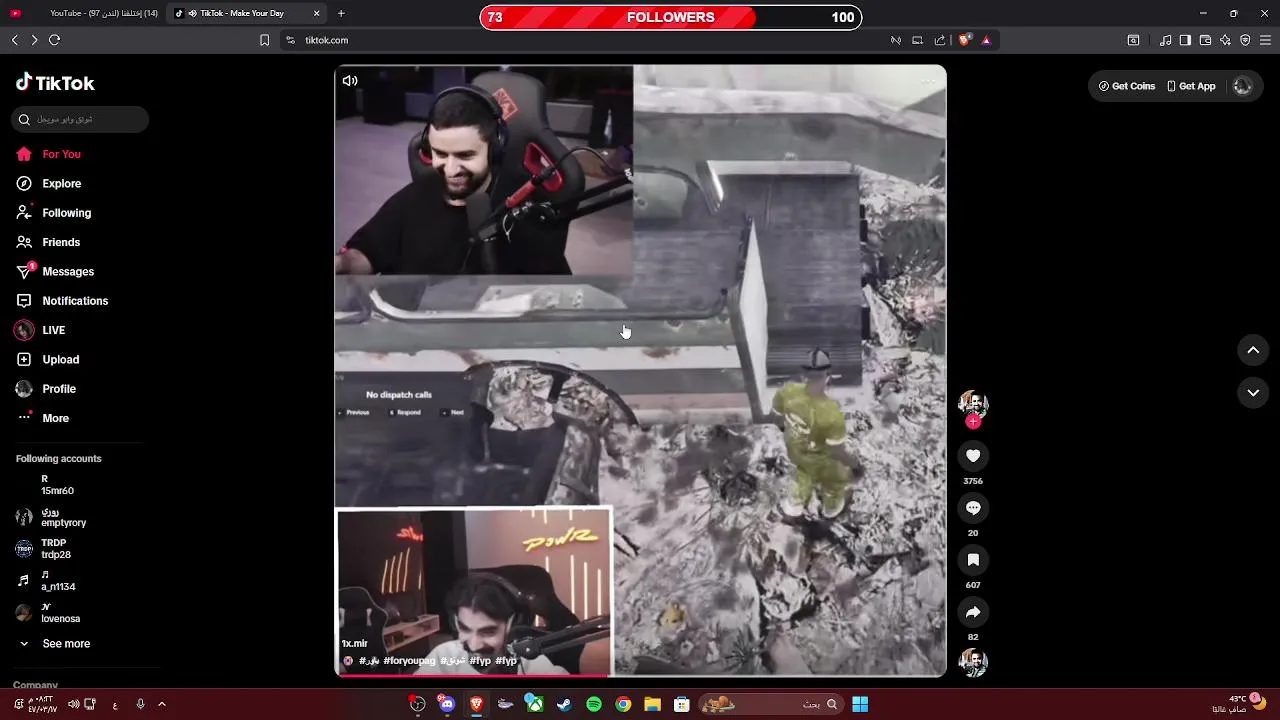Open Spotify from the taskbar

coord(594,704)
